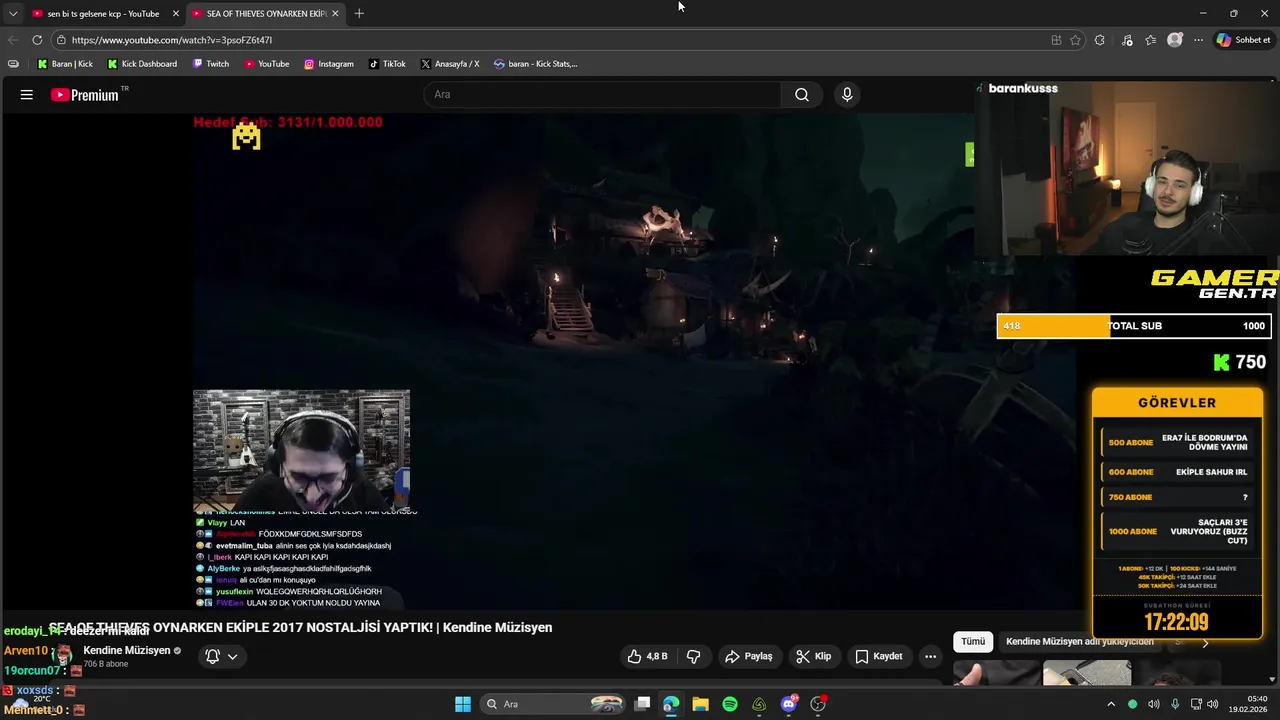
Task: Close the SEA OF THIEVES tab
Action: (x=335, y=13)
